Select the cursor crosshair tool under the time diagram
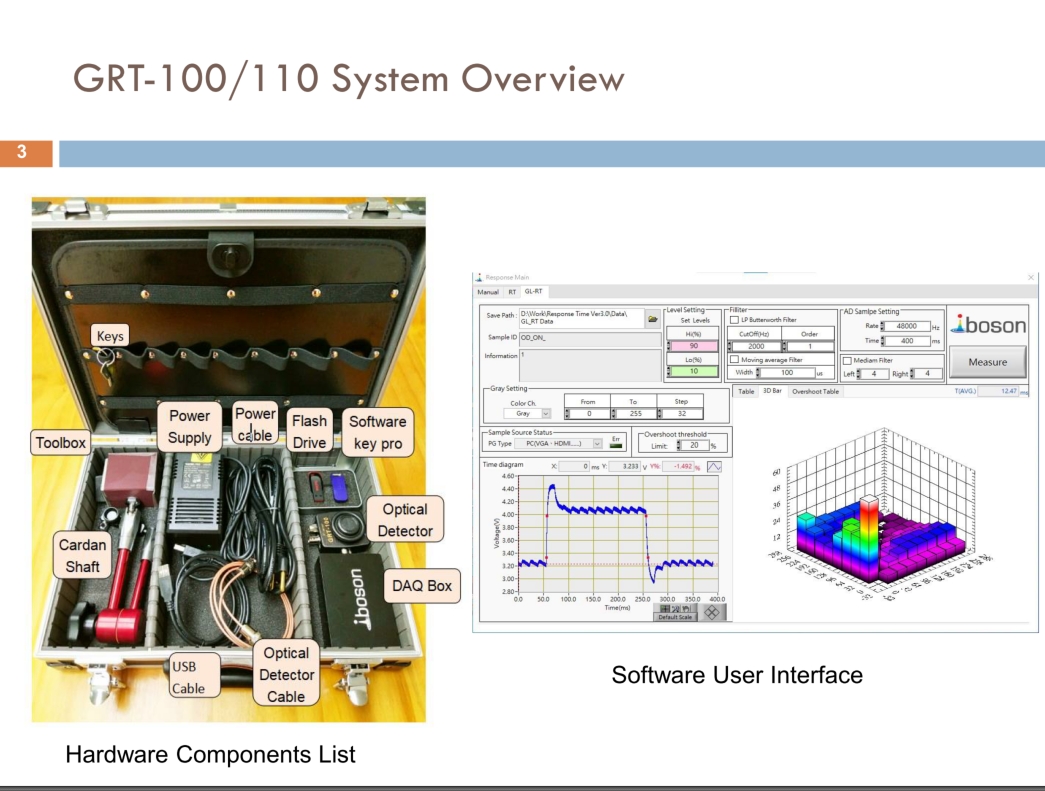The image size is (1045, 791). pos(665,608)
